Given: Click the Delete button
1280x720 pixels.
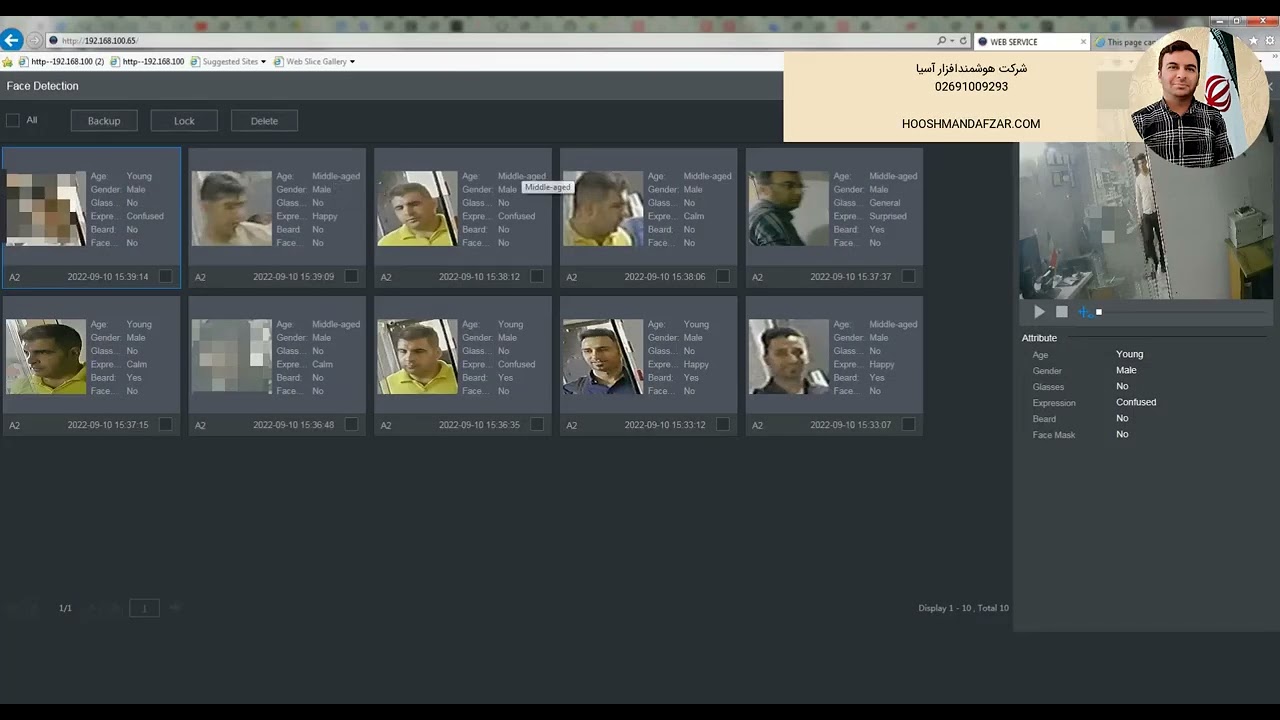Looking at the screenshot, I should coord(264,121).
